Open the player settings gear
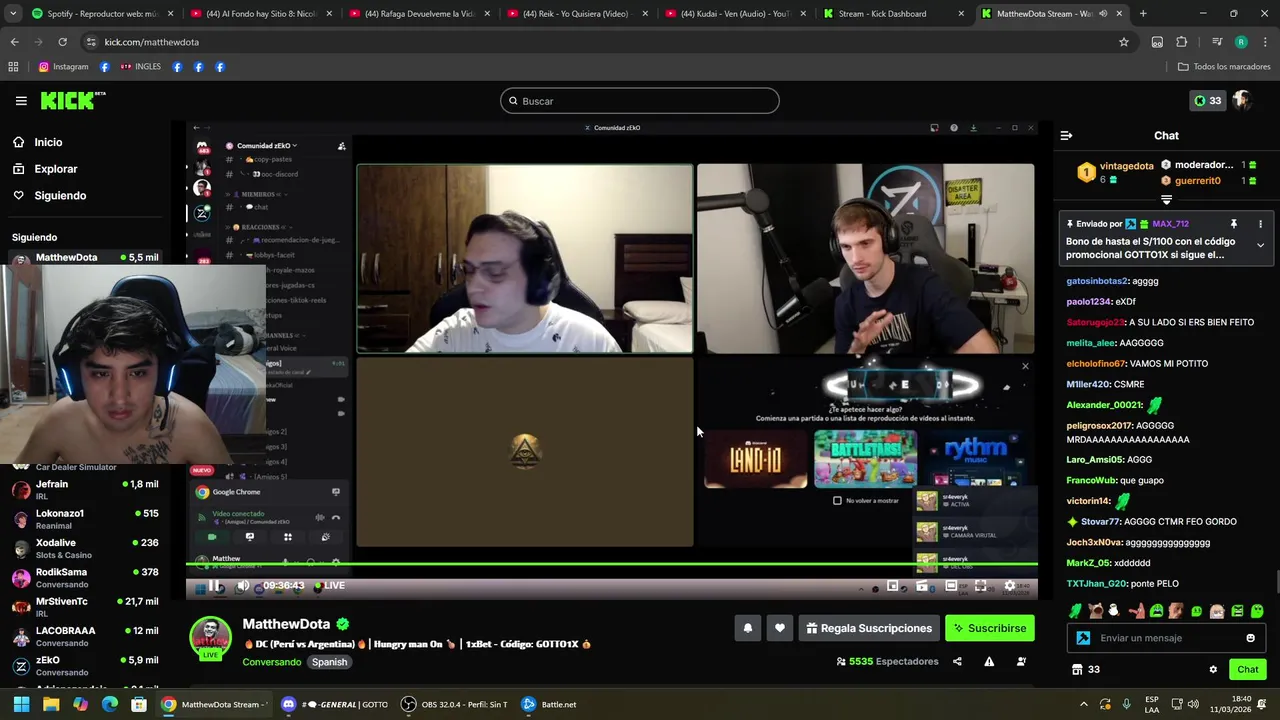The height and width of the screenshot is (720, 1280). tap(1009, 586)
